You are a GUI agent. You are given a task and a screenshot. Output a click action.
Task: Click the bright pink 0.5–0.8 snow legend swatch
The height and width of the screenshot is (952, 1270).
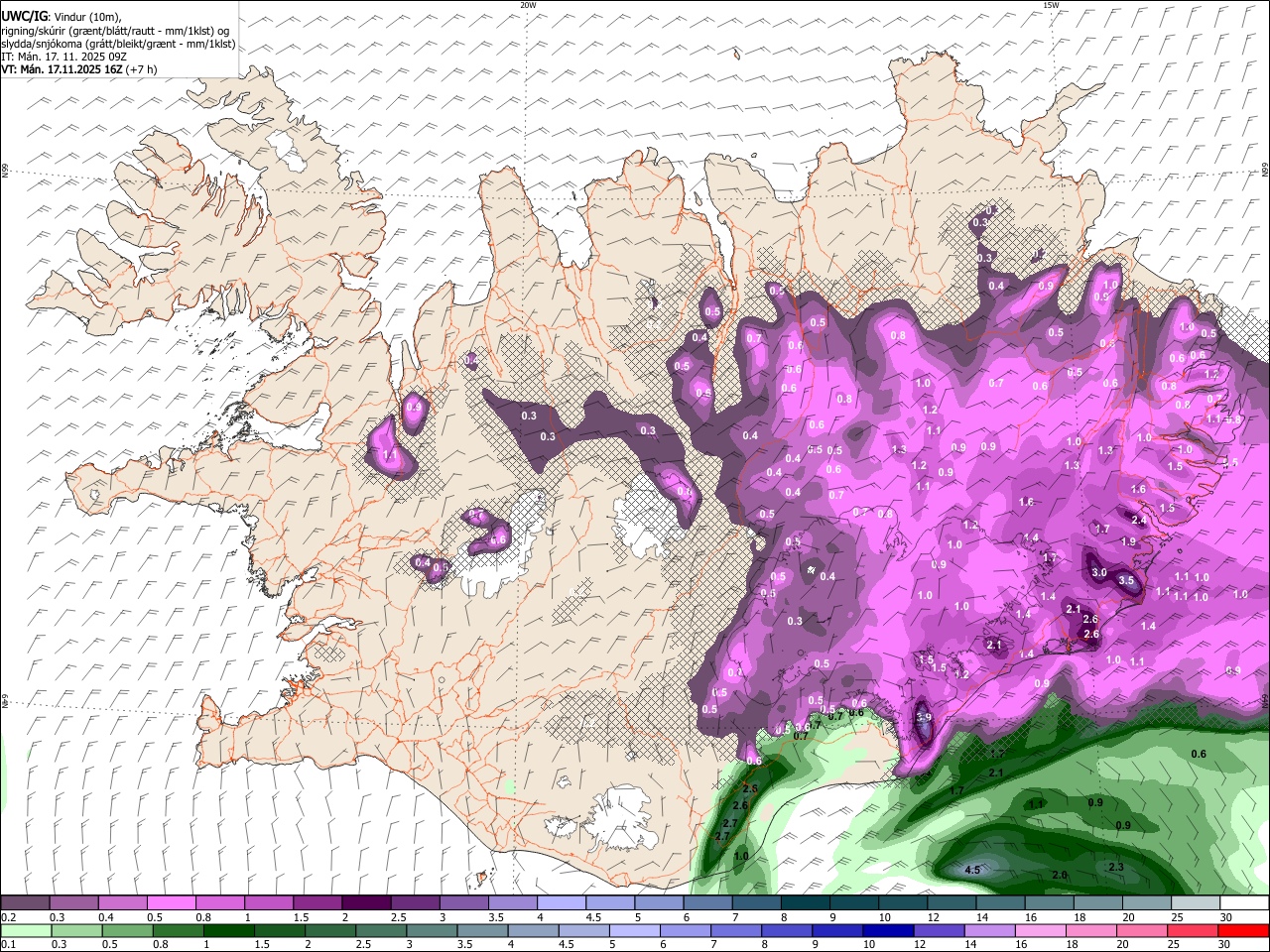pyautogui.click(x=172, y=902)
